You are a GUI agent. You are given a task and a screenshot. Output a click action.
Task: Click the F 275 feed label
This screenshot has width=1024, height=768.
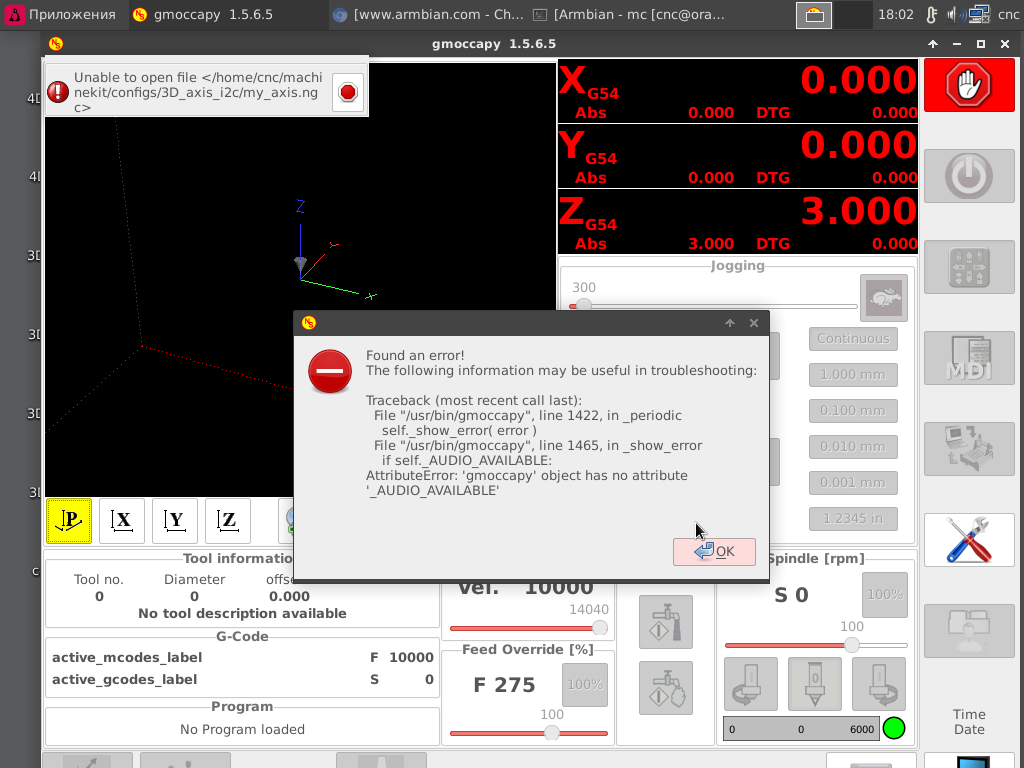[x=504, y=685]
